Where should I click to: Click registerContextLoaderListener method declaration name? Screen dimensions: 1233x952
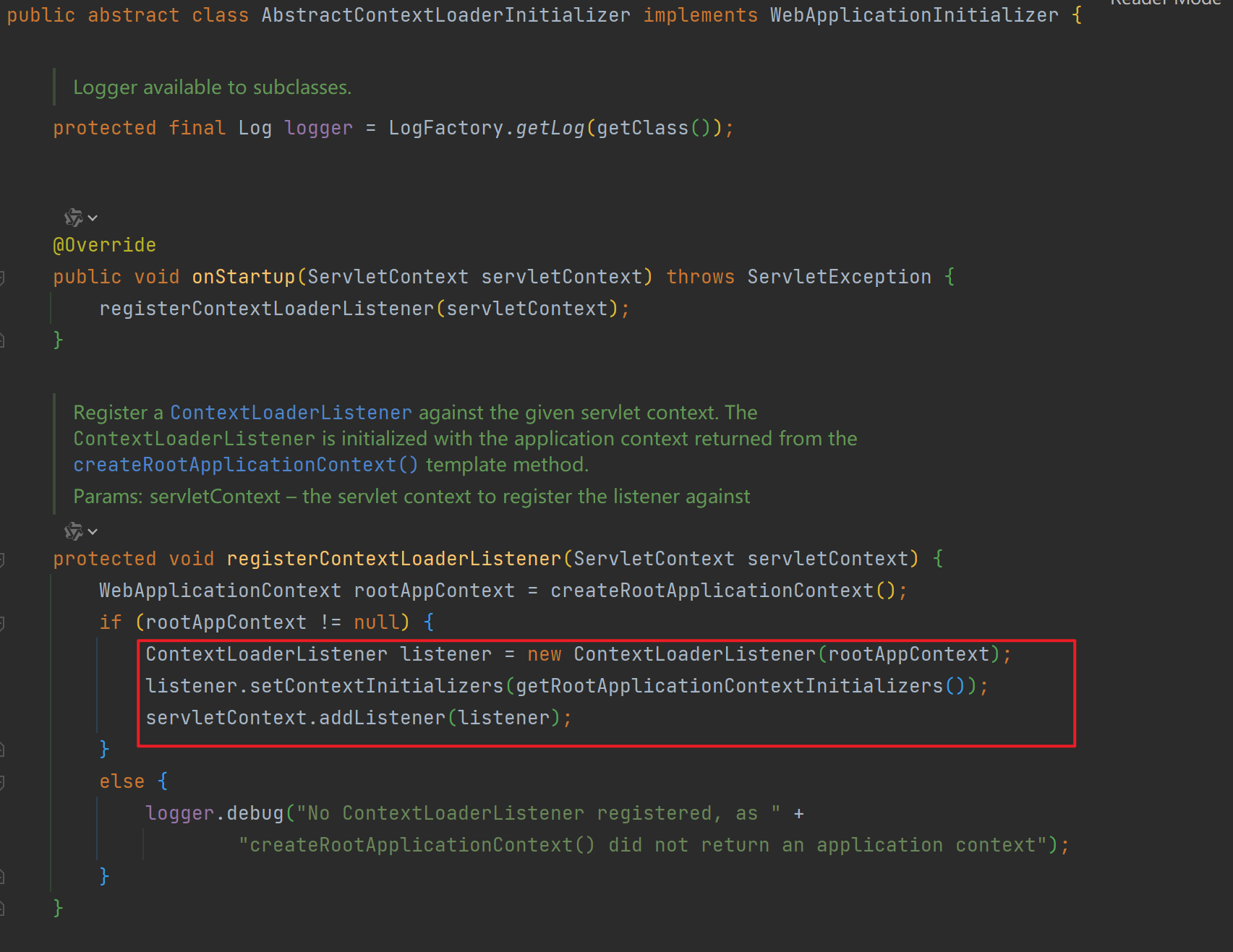click(x=394, y=559)
